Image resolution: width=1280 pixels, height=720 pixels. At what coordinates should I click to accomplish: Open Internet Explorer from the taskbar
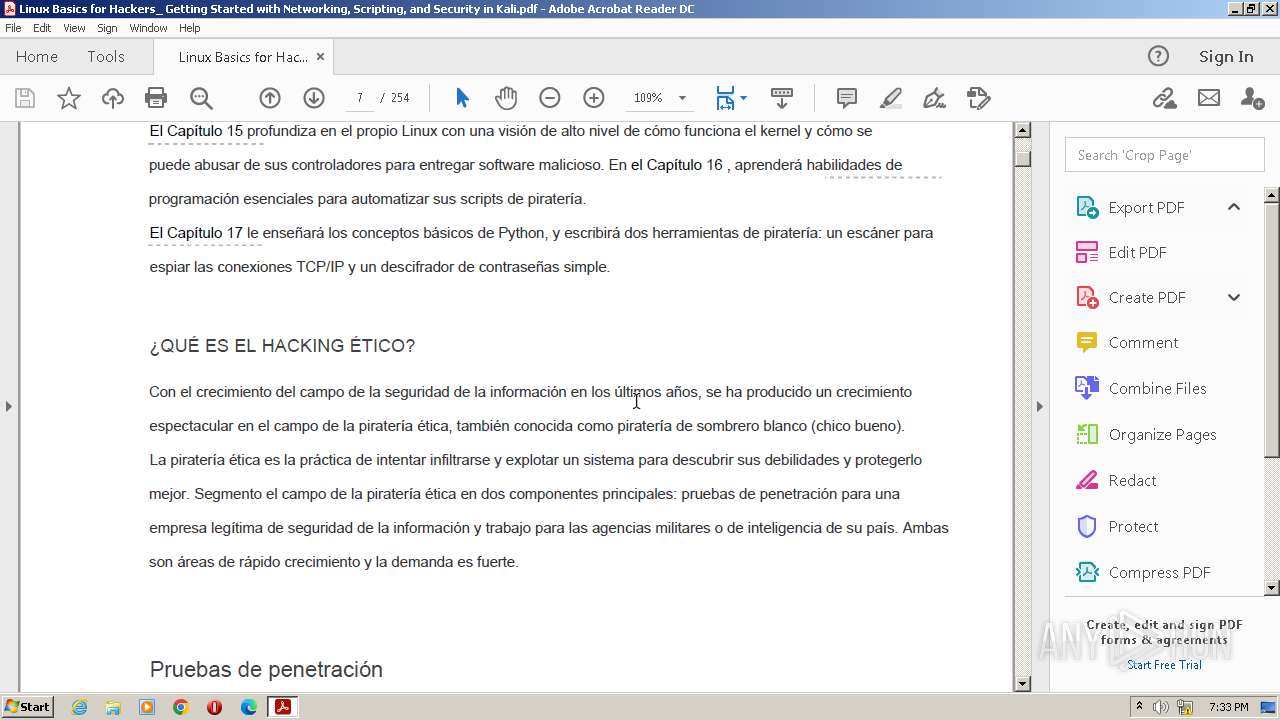pyautogui.click(x=79, y=707)
